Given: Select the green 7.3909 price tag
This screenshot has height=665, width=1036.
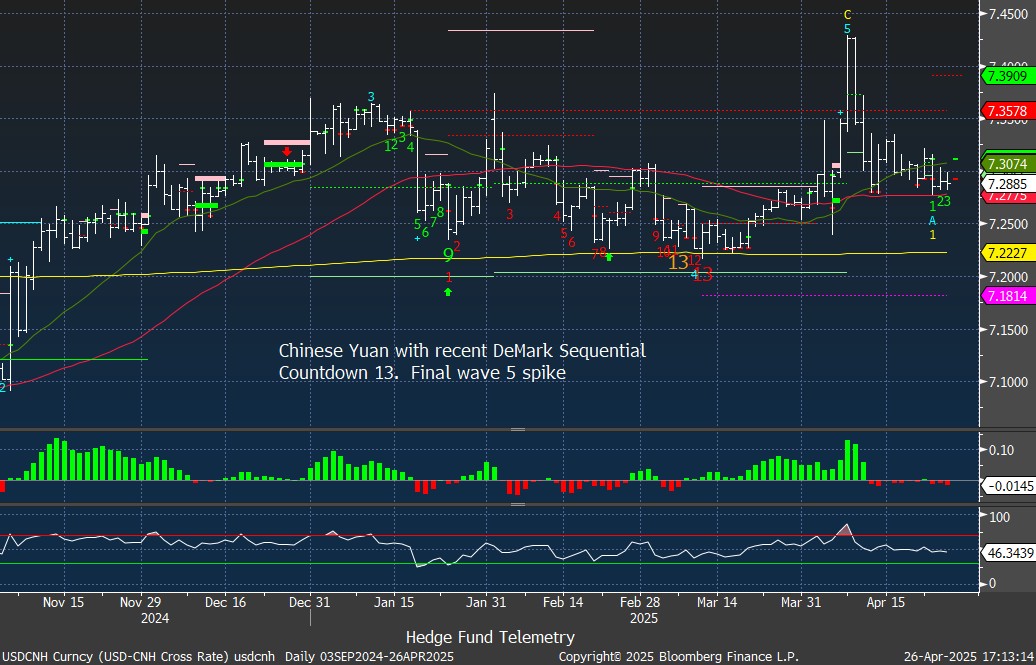Looking at the screenshot, I should pyautogui.click(x=1008, y=76).
